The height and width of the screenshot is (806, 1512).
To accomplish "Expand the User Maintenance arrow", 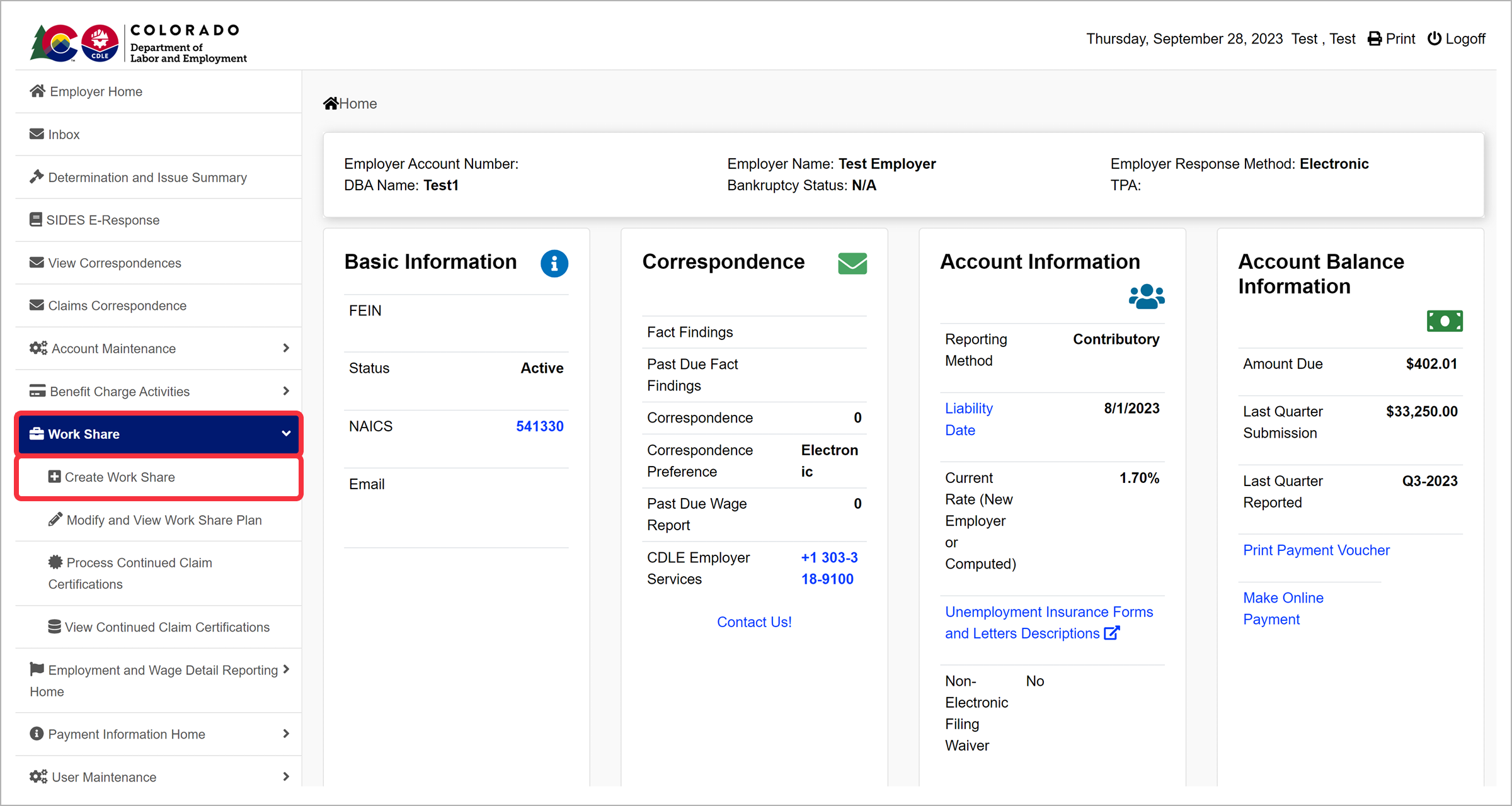I will [286, 776].
